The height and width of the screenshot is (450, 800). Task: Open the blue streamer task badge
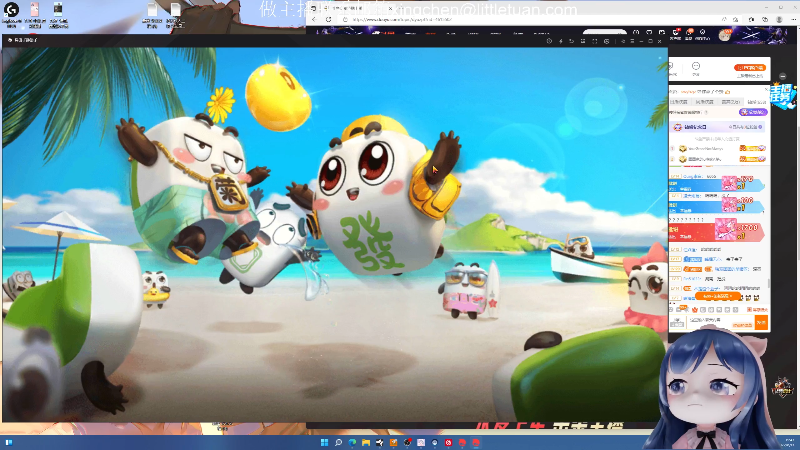783,96
